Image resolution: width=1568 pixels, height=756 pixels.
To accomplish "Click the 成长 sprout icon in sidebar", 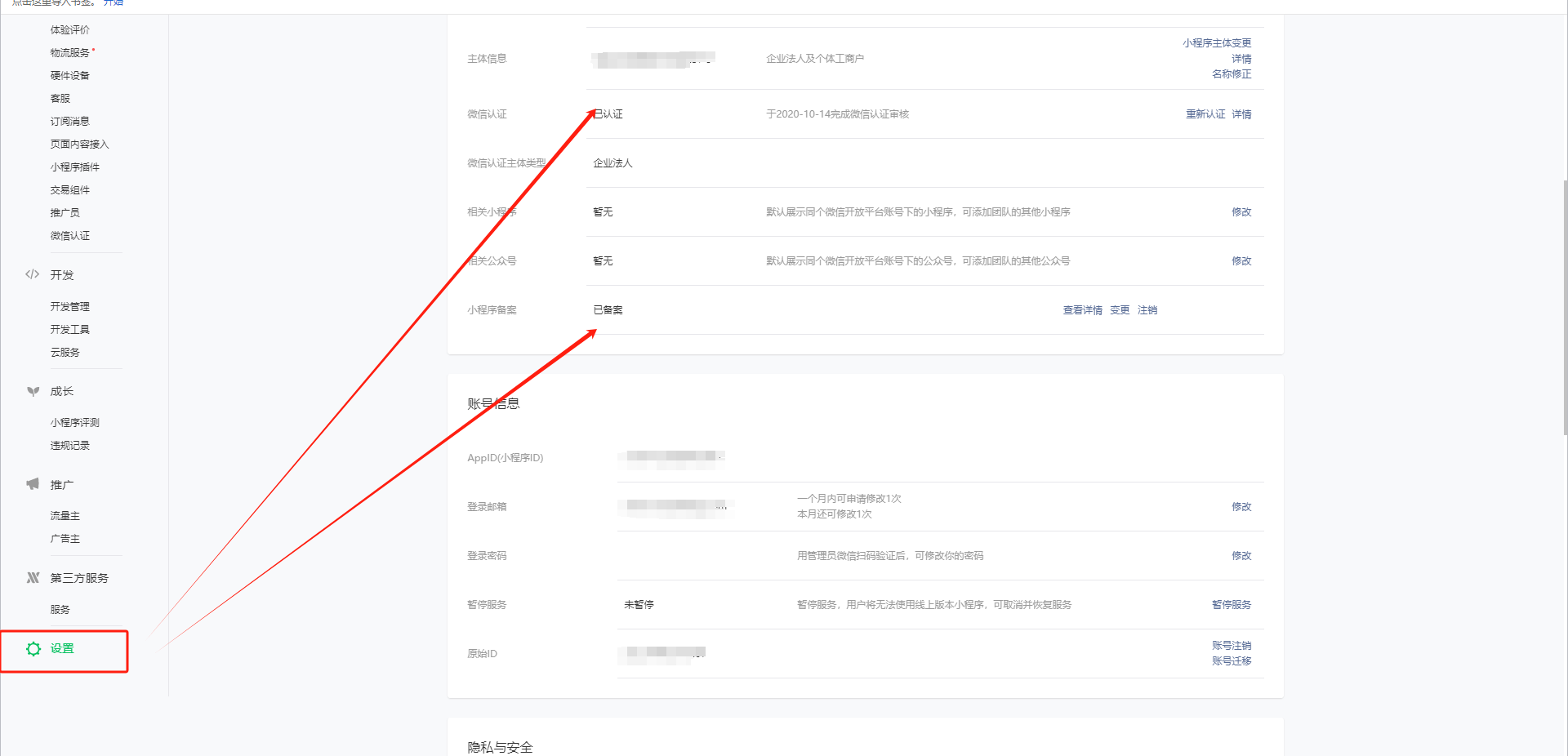I will pyautogui.click(x=33, y=392).
